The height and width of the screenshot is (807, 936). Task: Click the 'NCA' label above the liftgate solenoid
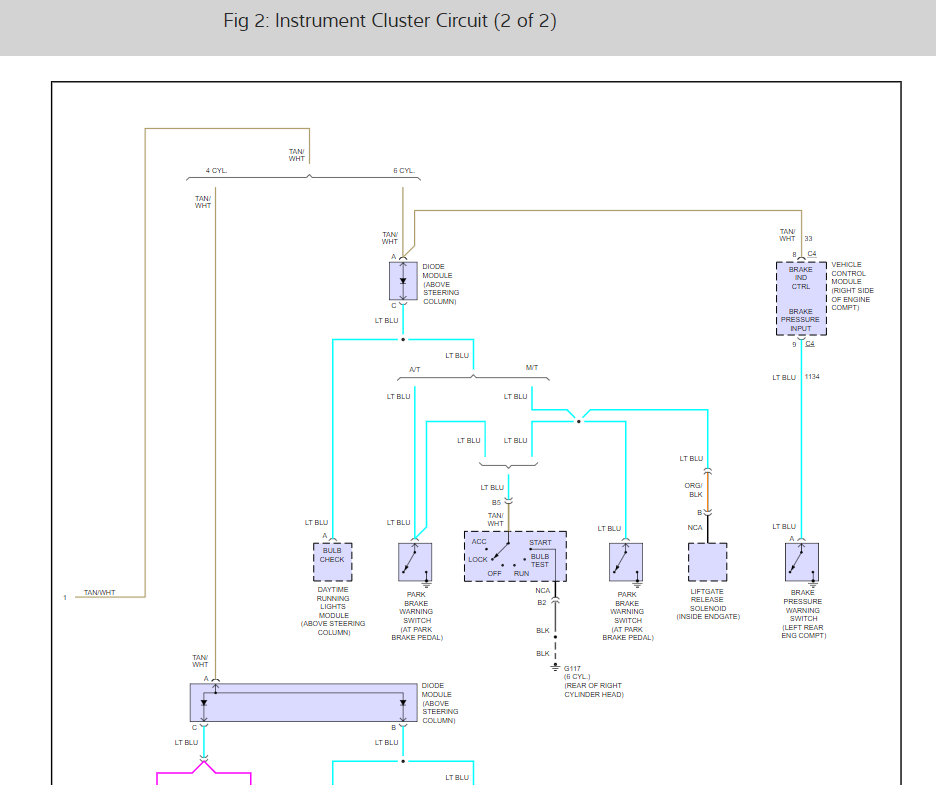coord(695,528)
